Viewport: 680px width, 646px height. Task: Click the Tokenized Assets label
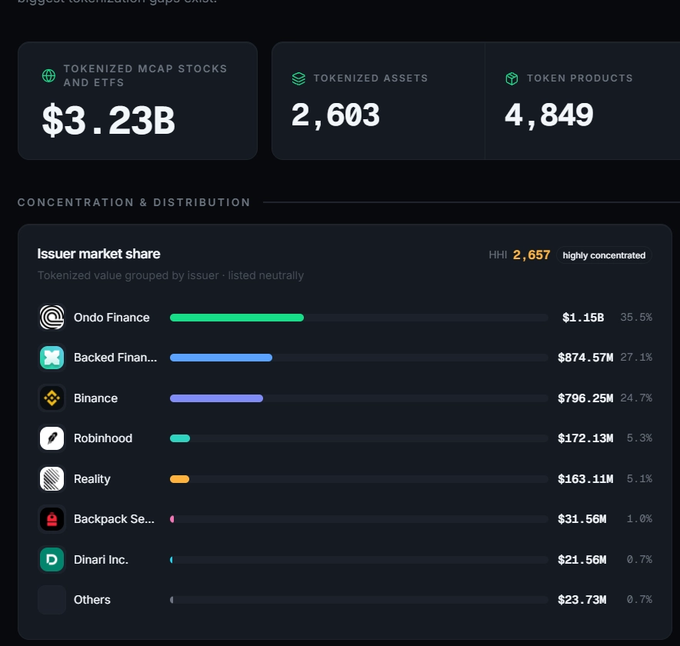point(371,78)
